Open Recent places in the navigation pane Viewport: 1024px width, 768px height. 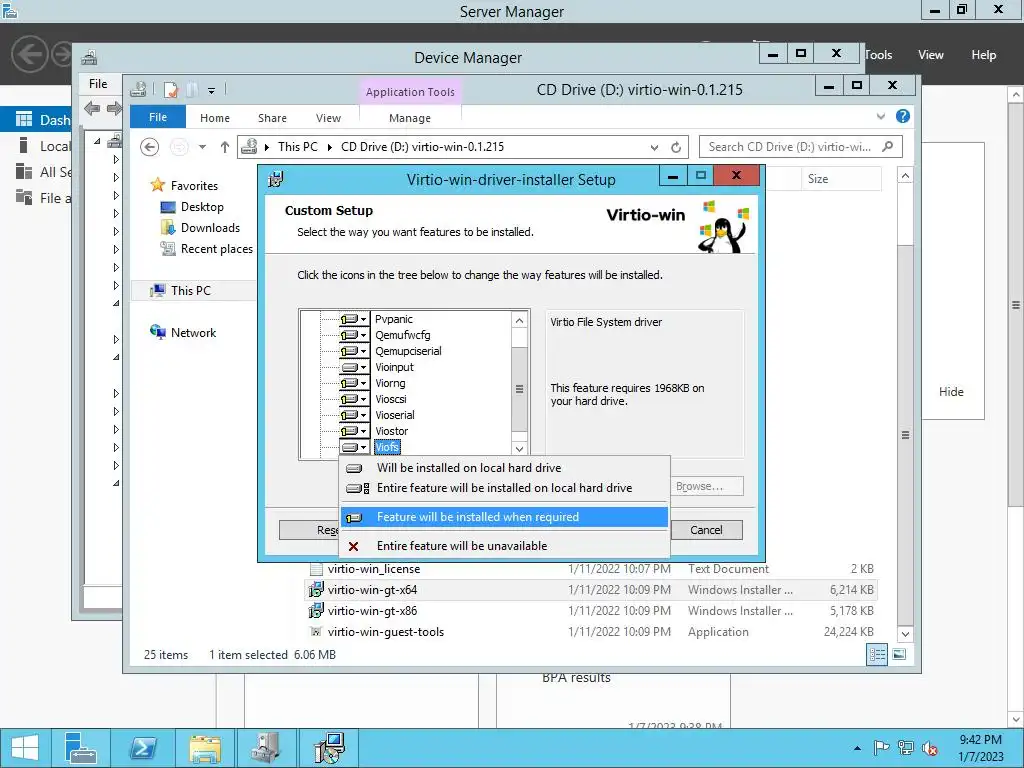pos(216,249)
